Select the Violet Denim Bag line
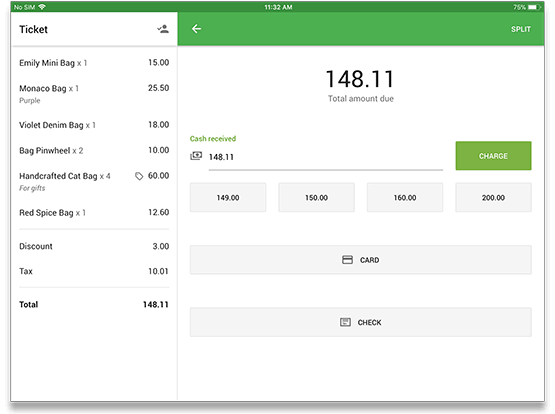 click(94, 125)
